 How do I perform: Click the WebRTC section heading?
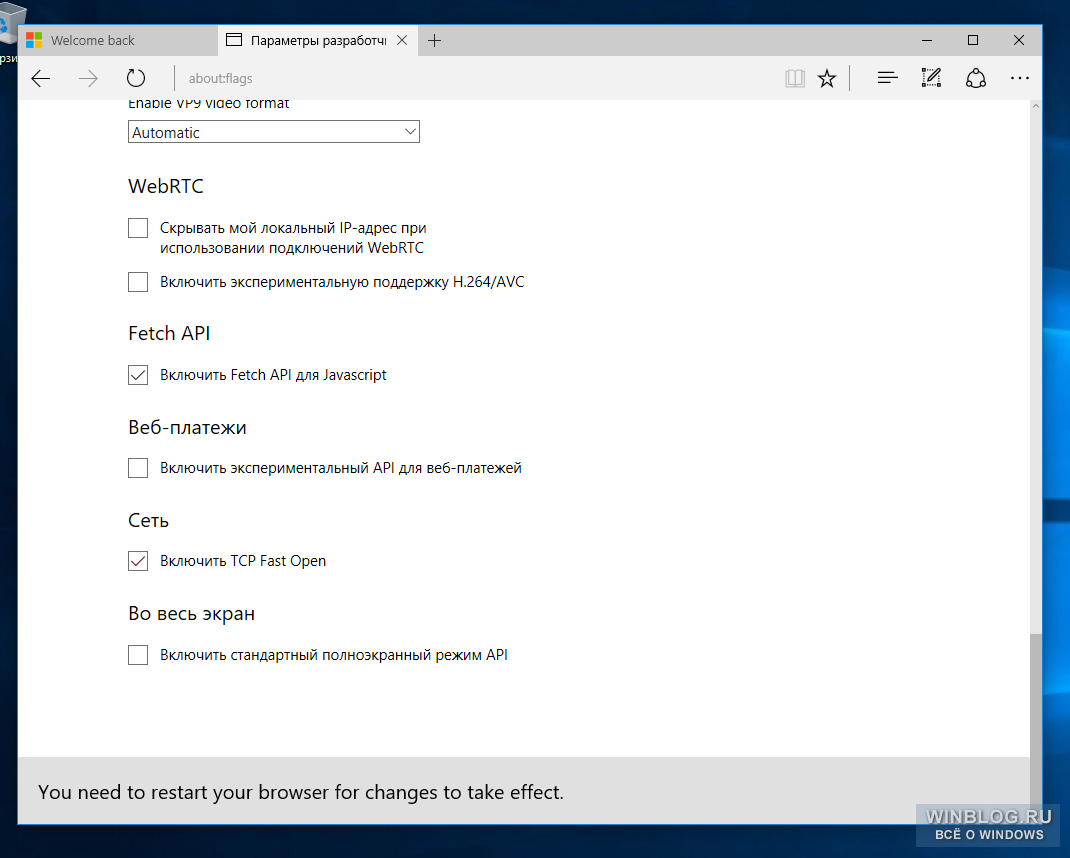[166, 186]
